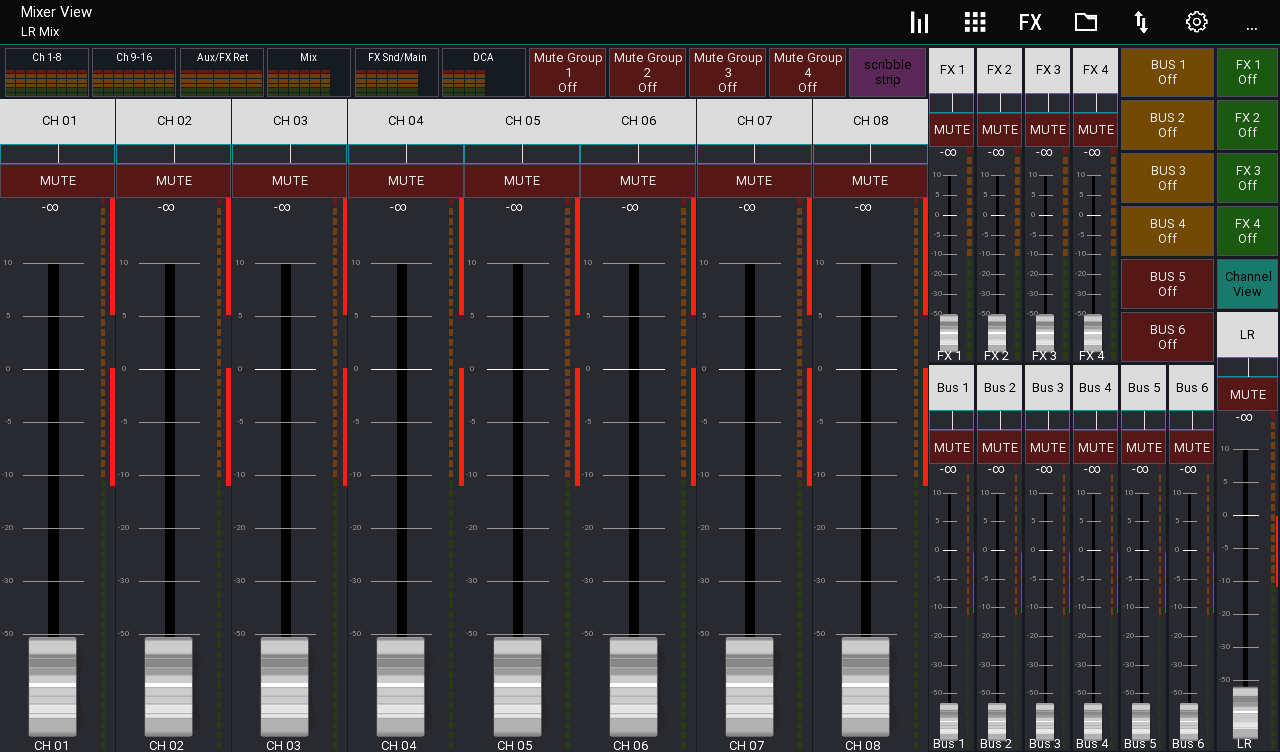Mute channel CH 05

(522, 180)
